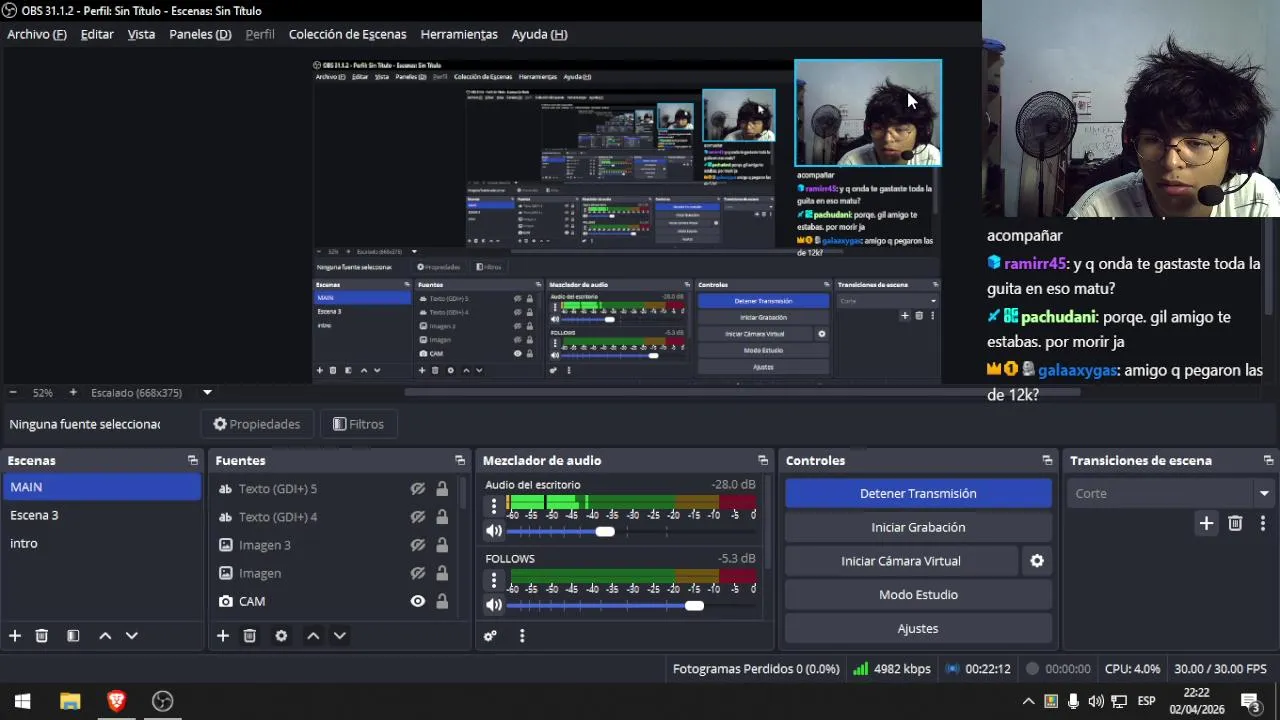Open scene filters icon in Escenas toolbar
Screen dimensions: 1280x720
tap(73, 636)
